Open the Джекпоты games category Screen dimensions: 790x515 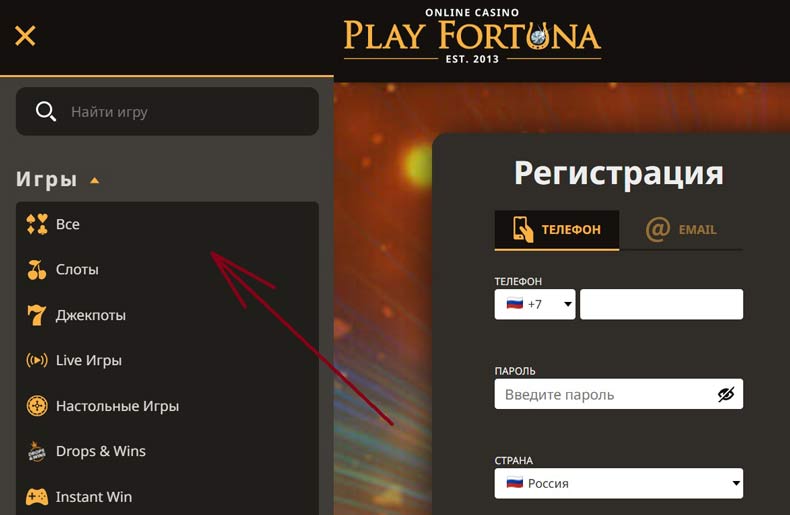click(90, 315)
